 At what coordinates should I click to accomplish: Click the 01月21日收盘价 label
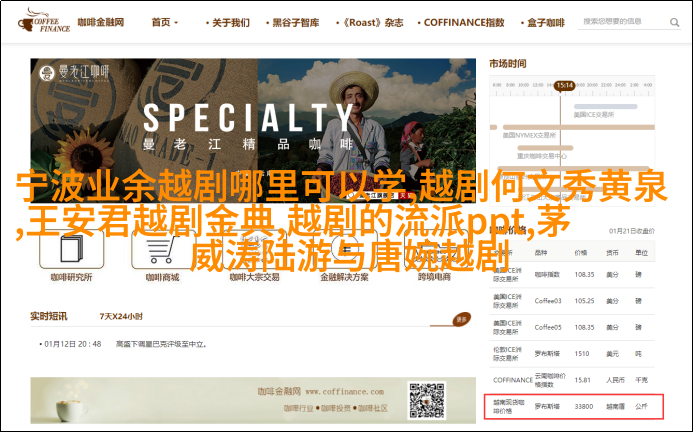point(632,231)
